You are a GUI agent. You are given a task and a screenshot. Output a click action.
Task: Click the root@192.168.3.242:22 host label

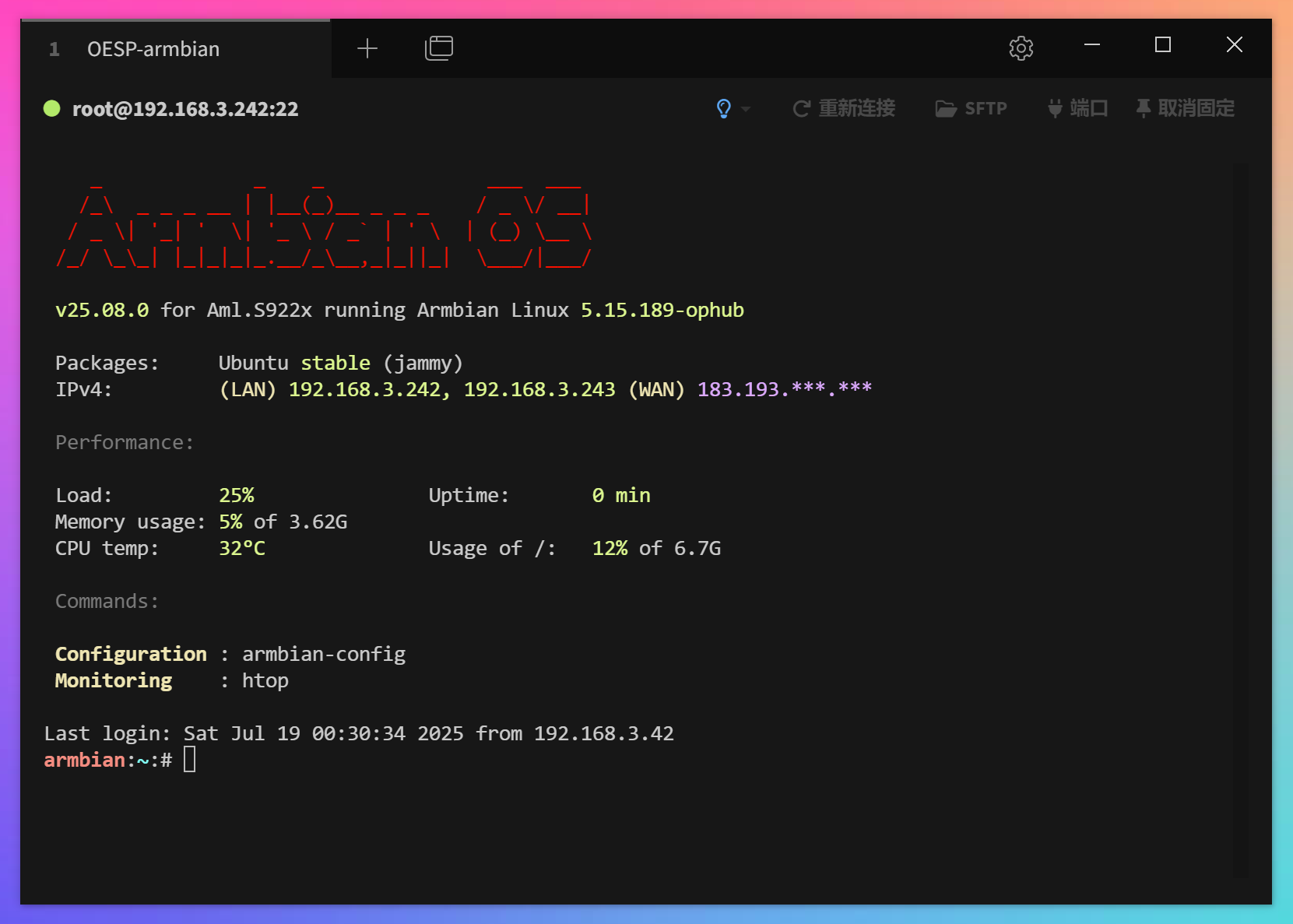[185, 109]
